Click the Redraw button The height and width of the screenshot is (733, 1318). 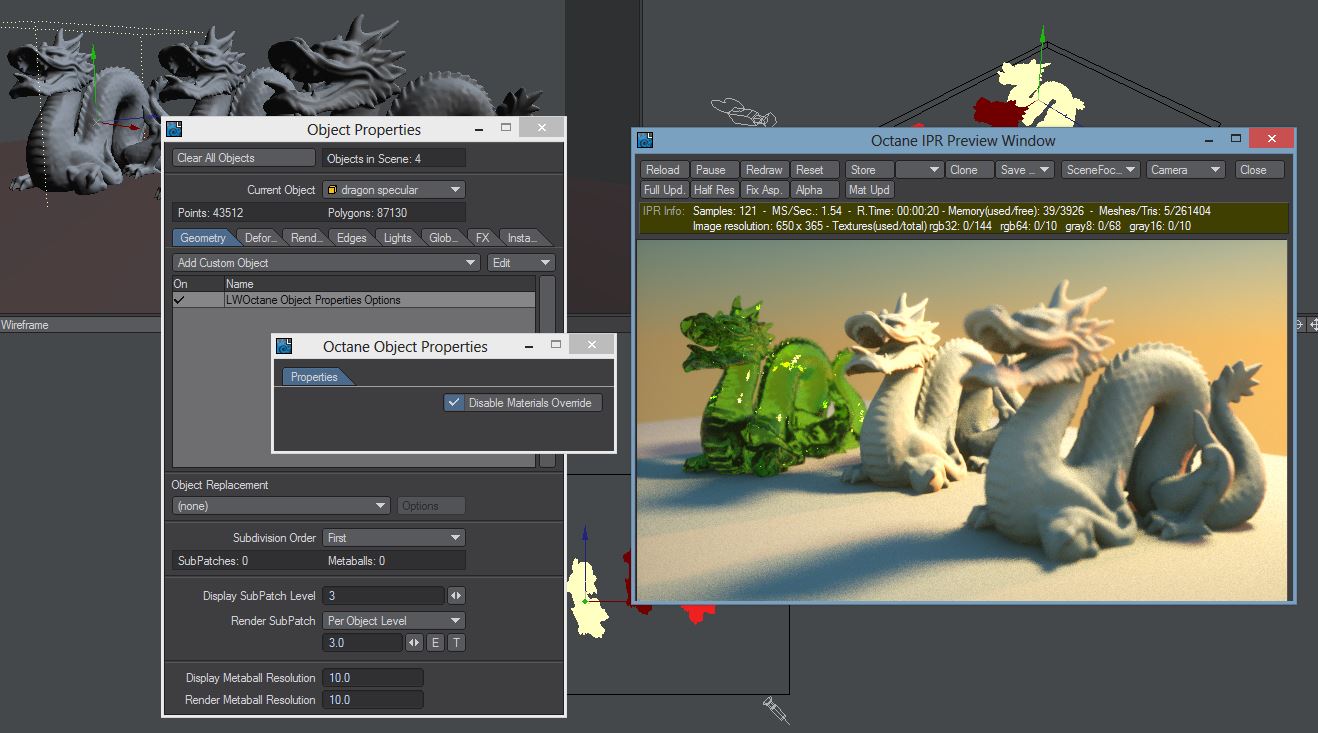[764, 170]
